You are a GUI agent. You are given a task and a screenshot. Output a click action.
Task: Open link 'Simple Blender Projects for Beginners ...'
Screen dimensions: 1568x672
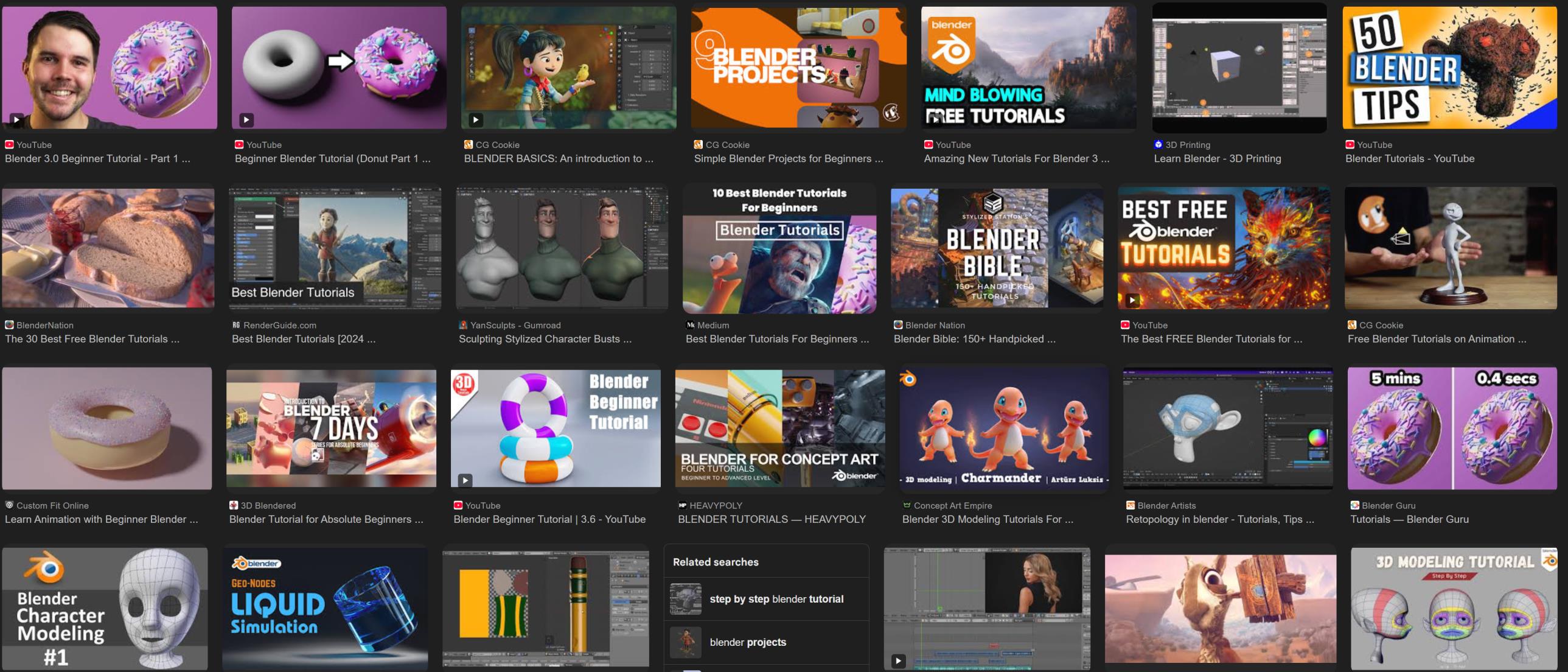[x=789, y=158]
